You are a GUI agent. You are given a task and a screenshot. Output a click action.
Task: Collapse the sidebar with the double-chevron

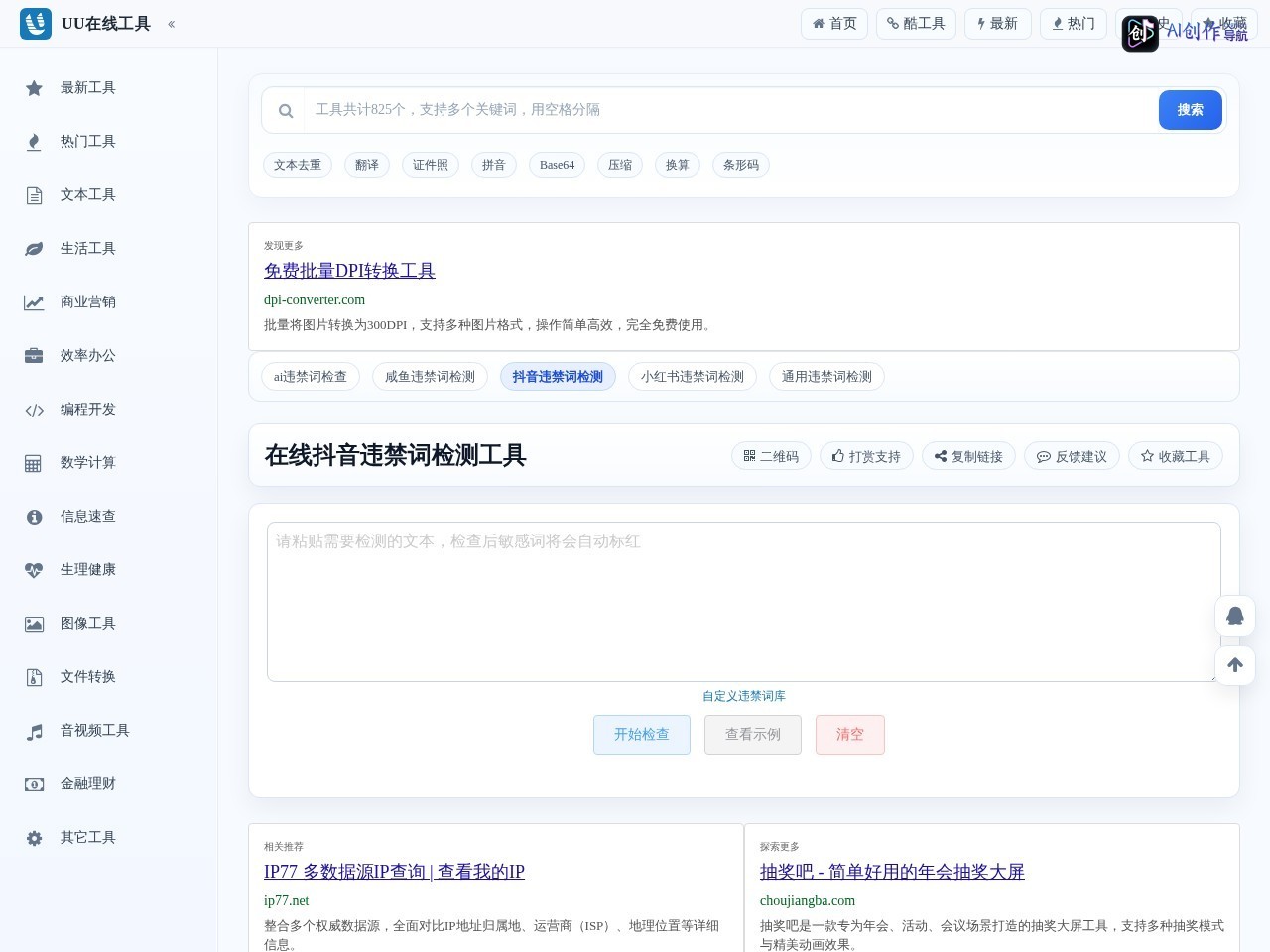pyautogui.click(x=172, y=24)
